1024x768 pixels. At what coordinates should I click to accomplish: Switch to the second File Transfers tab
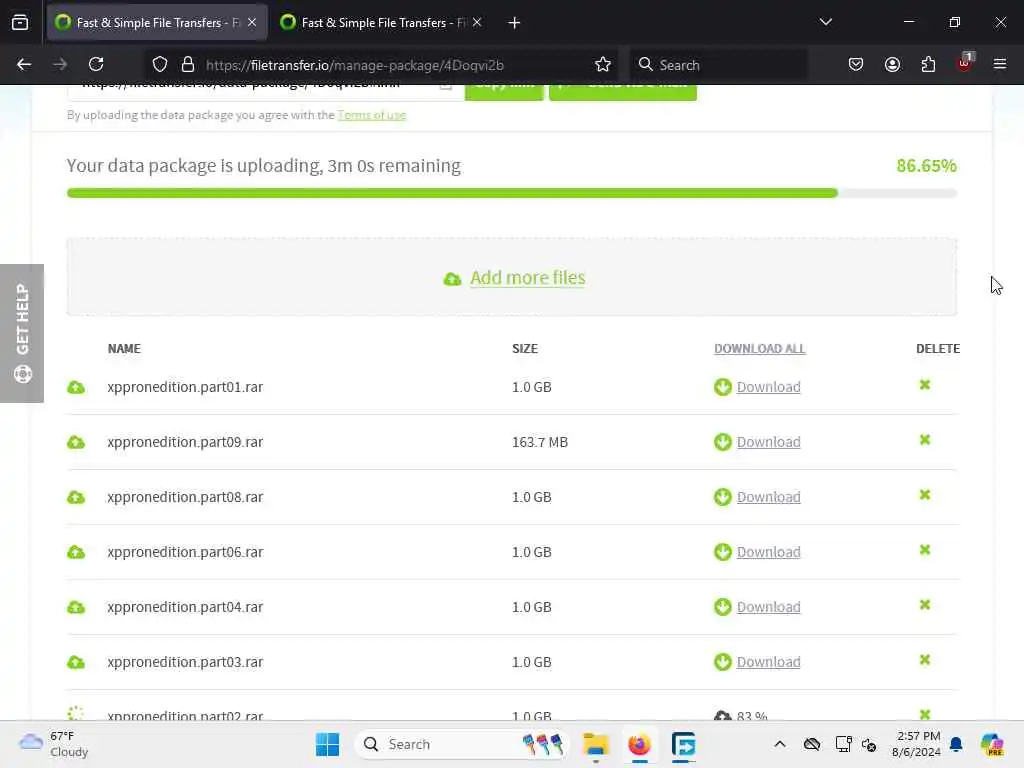[x=382, y=23]
